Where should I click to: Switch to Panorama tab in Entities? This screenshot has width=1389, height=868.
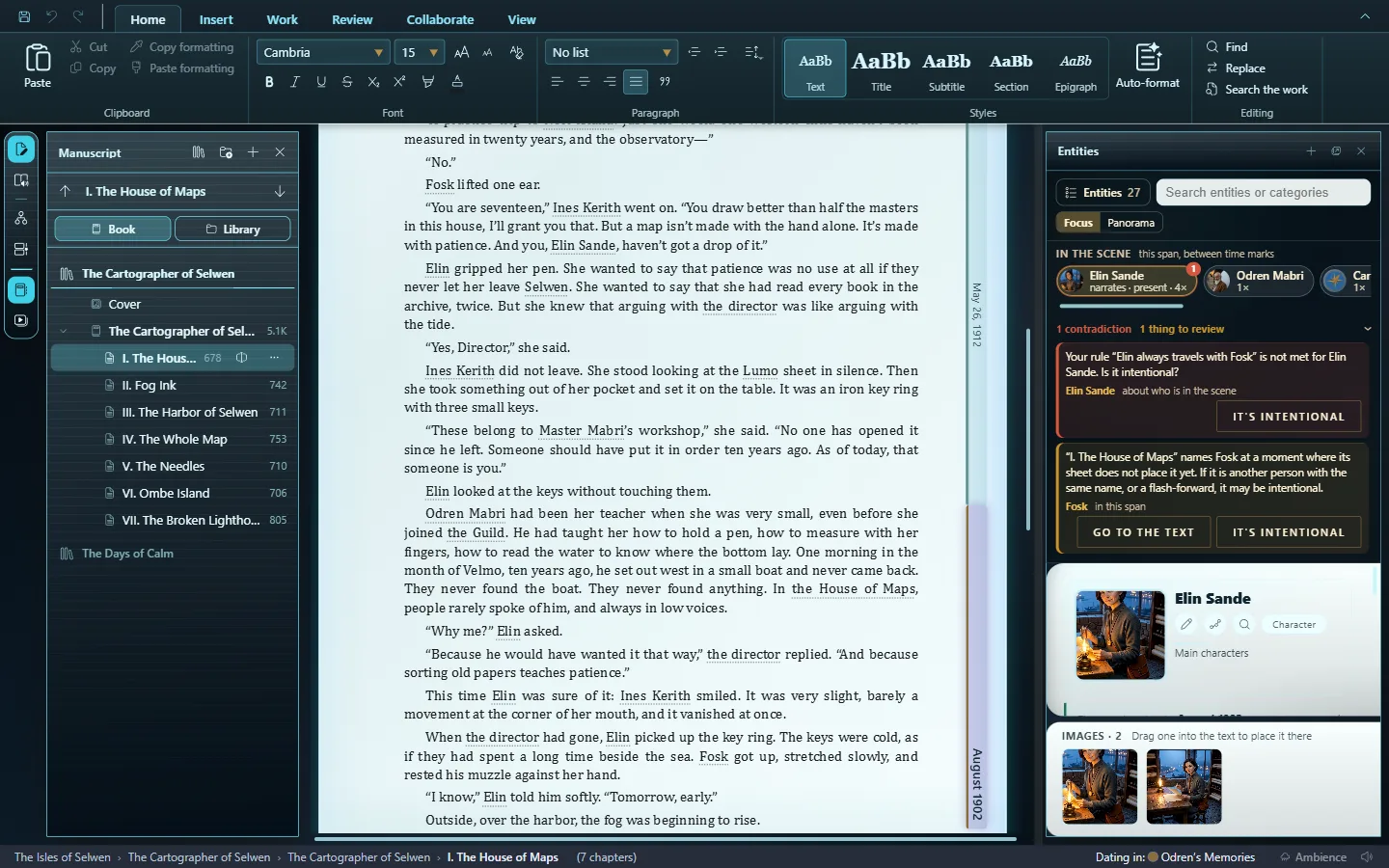pos(1130,223)
